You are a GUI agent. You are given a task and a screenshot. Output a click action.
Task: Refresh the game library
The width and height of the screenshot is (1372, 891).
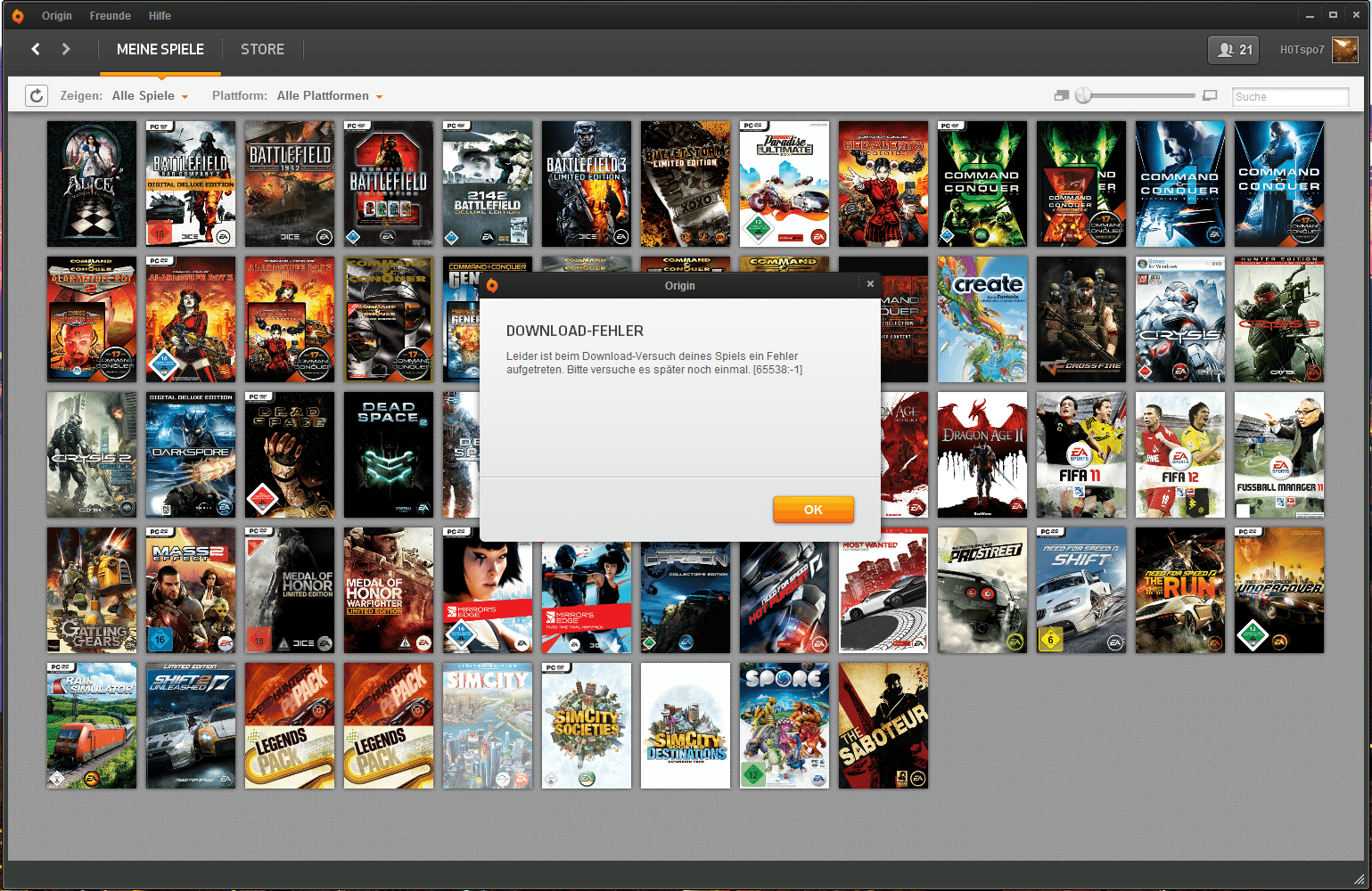pyautogui.click(x=37, y=96)
